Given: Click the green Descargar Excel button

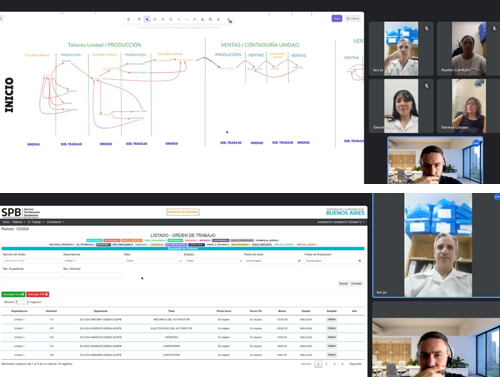Looking at the screenshot, I should coord(13,294).
